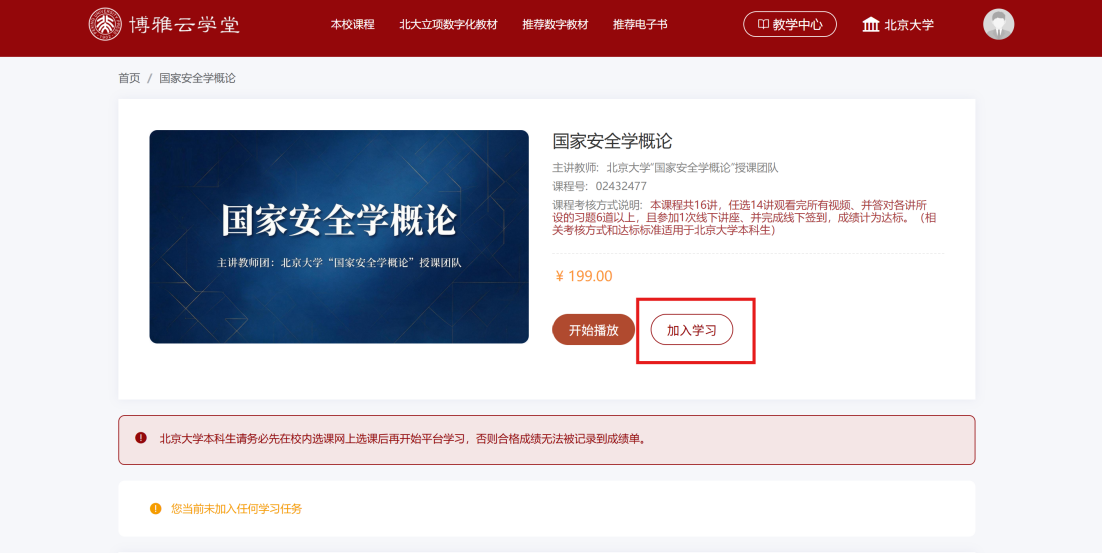Click the 北京大学 header link
The width and height of the screenshot is (1102, 553).
pyautogui.click(x=898, y=25)
